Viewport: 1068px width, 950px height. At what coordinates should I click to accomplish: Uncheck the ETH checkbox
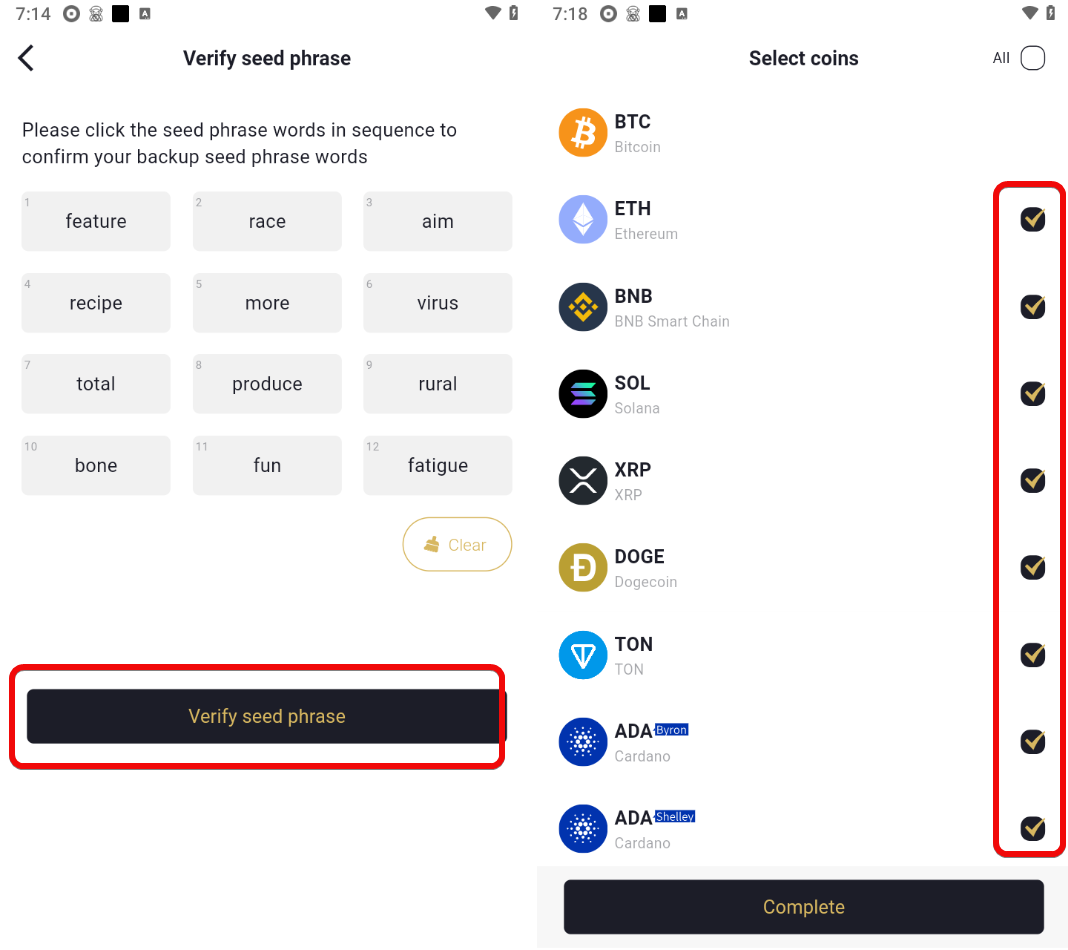1033,219
